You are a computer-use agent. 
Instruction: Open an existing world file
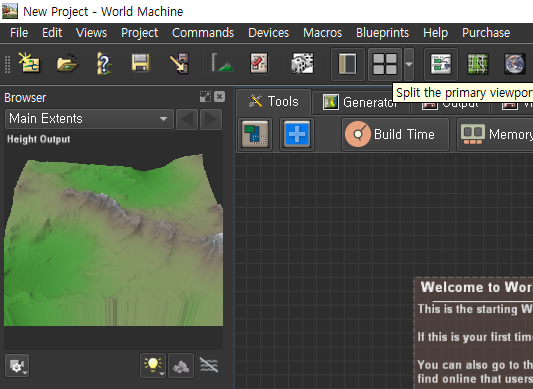coord(67,63)
